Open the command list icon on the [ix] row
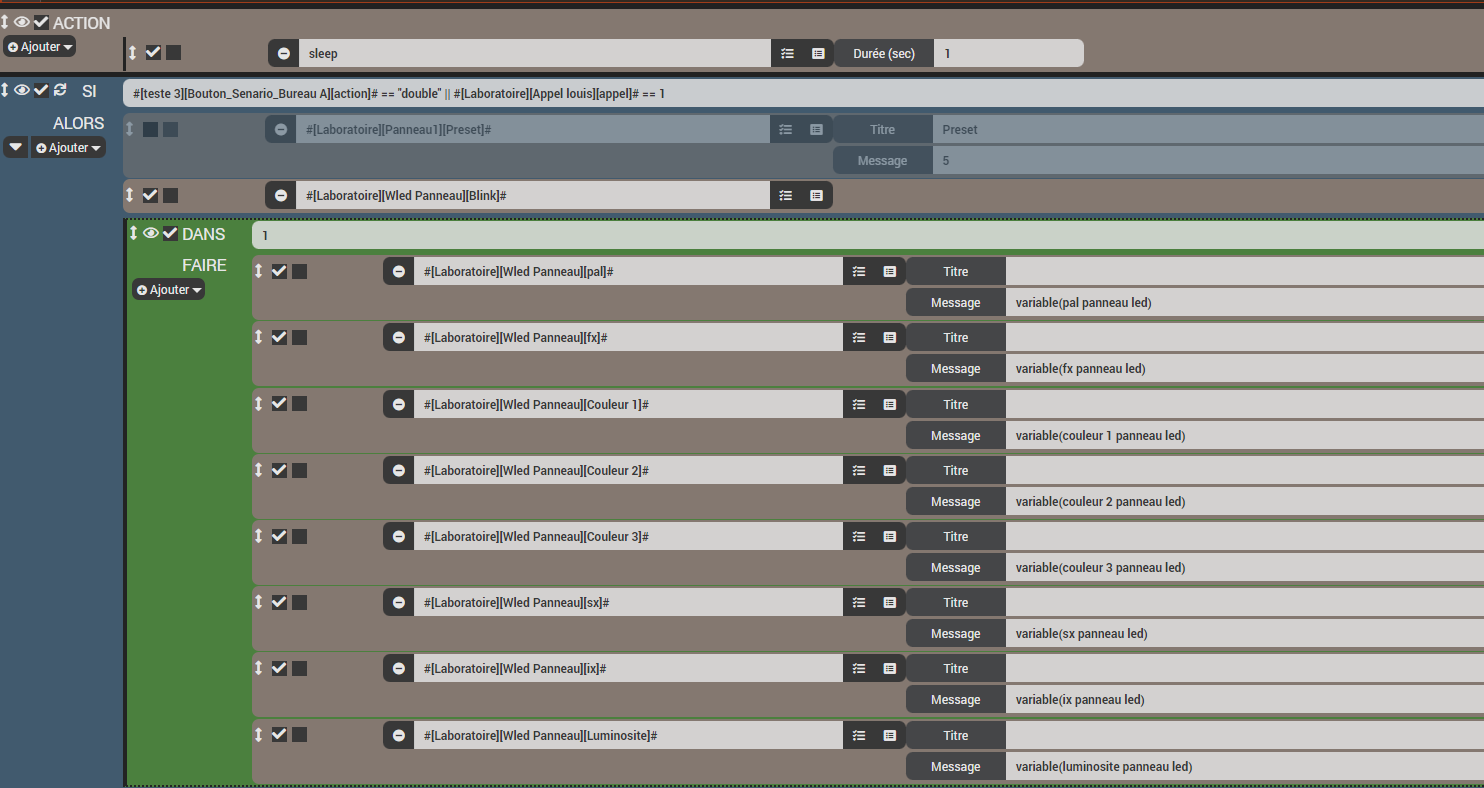Screen dimensions: 1484x788 coord(889,669)
